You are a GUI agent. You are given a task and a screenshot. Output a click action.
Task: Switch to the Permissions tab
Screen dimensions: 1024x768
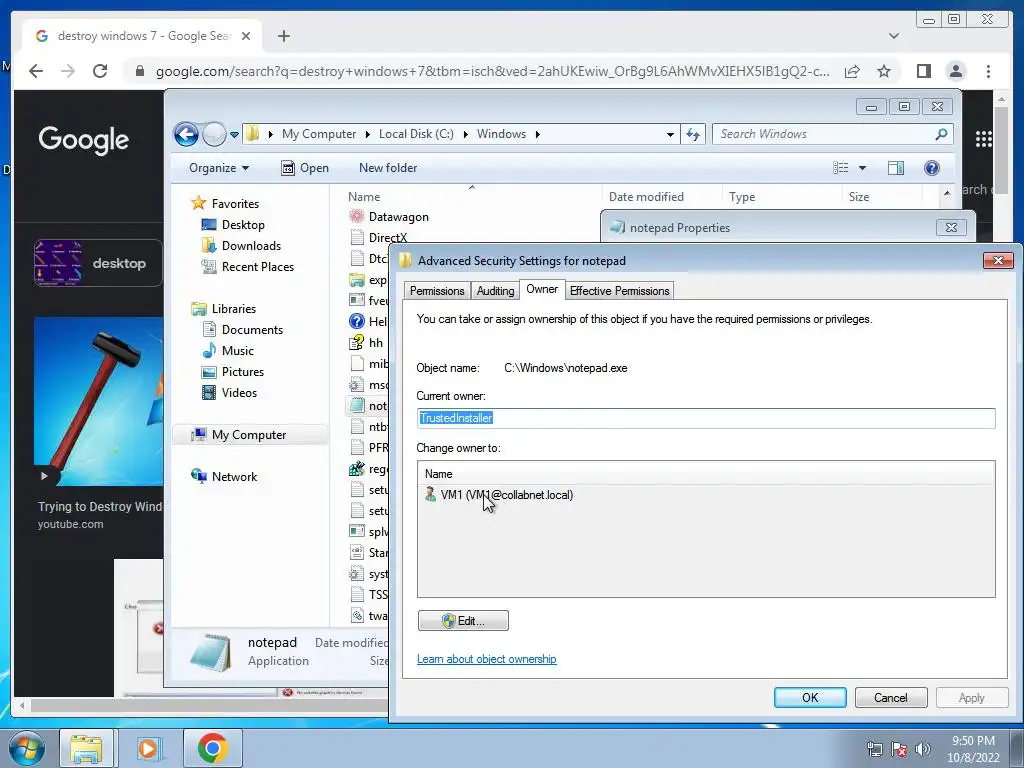point(437,291)
